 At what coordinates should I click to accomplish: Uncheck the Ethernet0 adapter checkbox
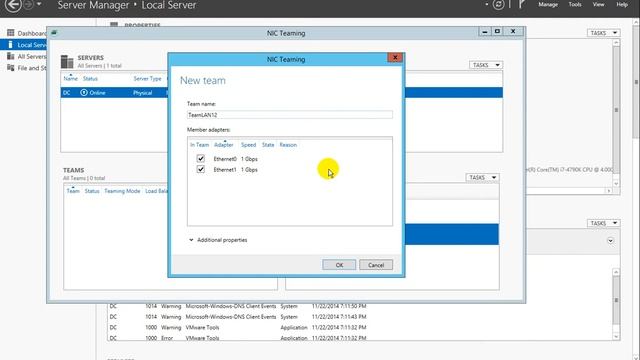[200, 158]
